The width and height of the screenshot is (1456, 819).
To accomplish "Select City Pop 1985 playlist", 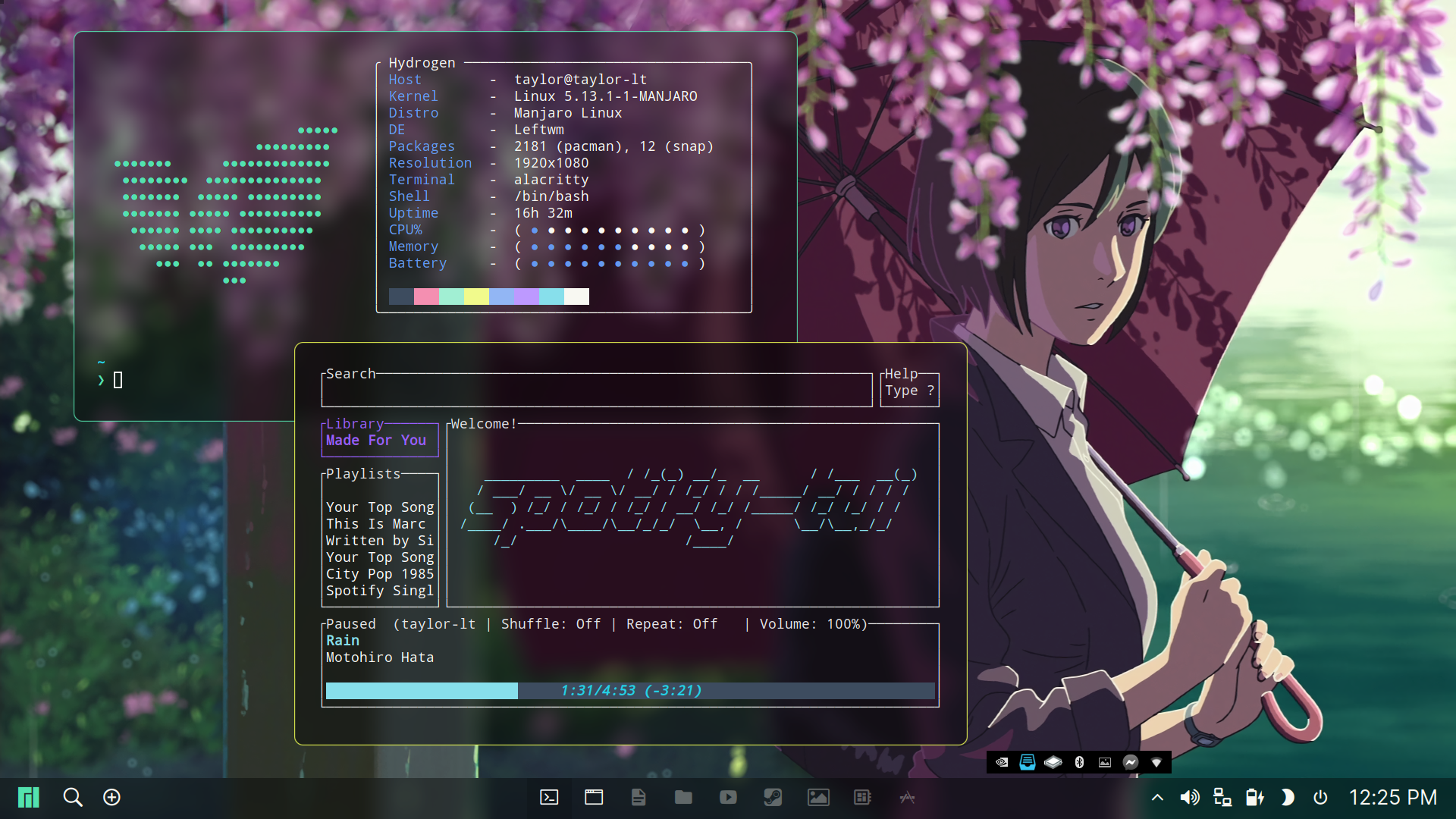I will point(379,574).
